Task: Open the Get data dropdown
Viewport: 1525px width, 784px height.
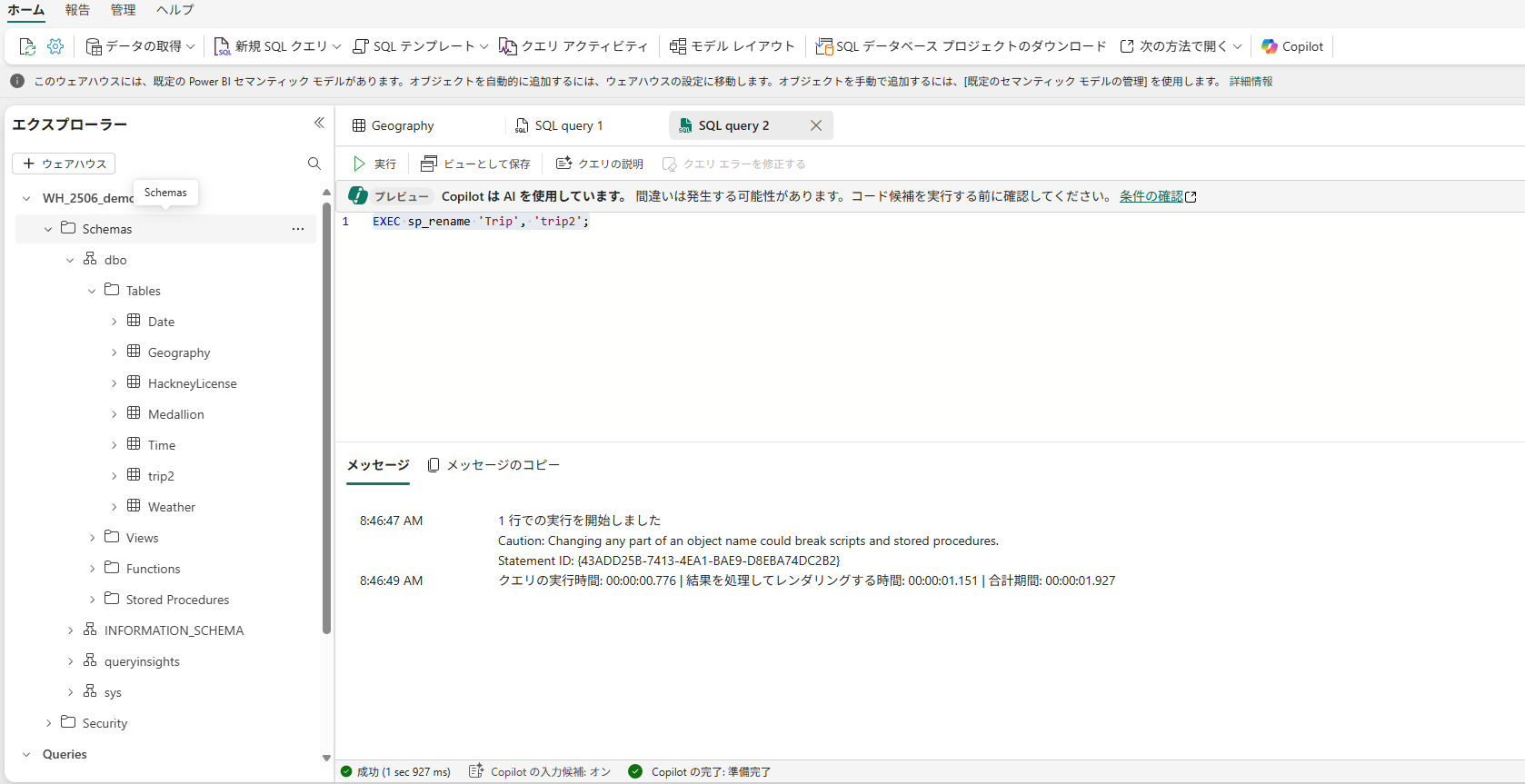Action: click(140, 46)
